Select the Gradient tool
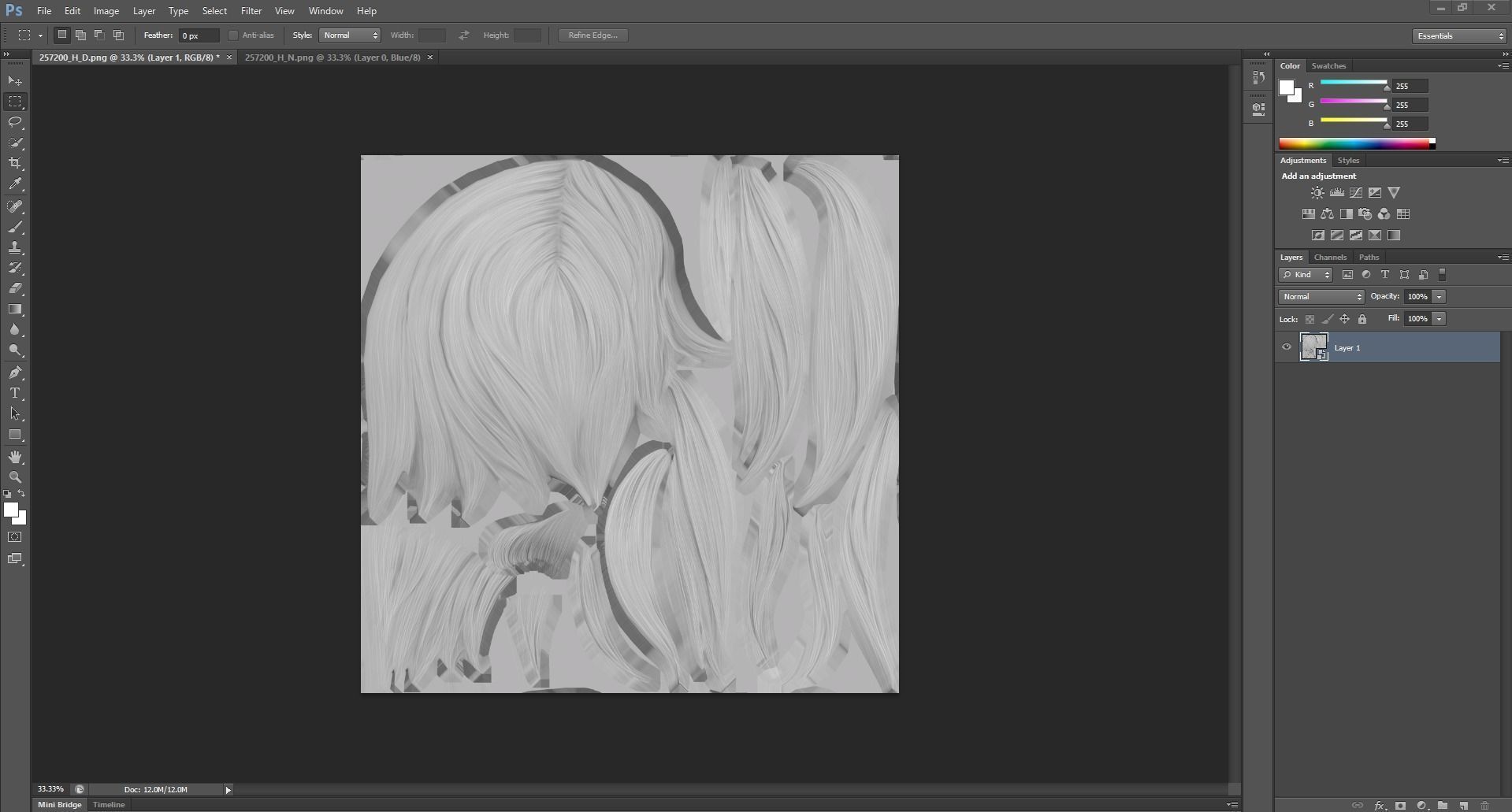This screenshot has width=1512, height=812. (x=15, y=309)
